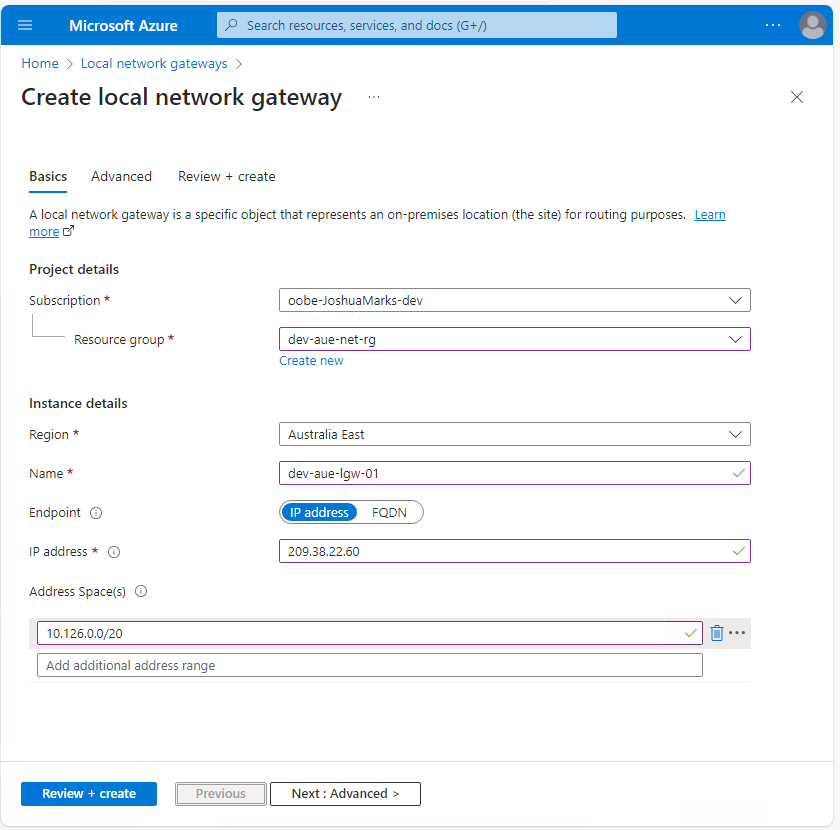This screenshot has width=840, height=830.
Task: Click the IP address info icon
Action: click(114, 551)
